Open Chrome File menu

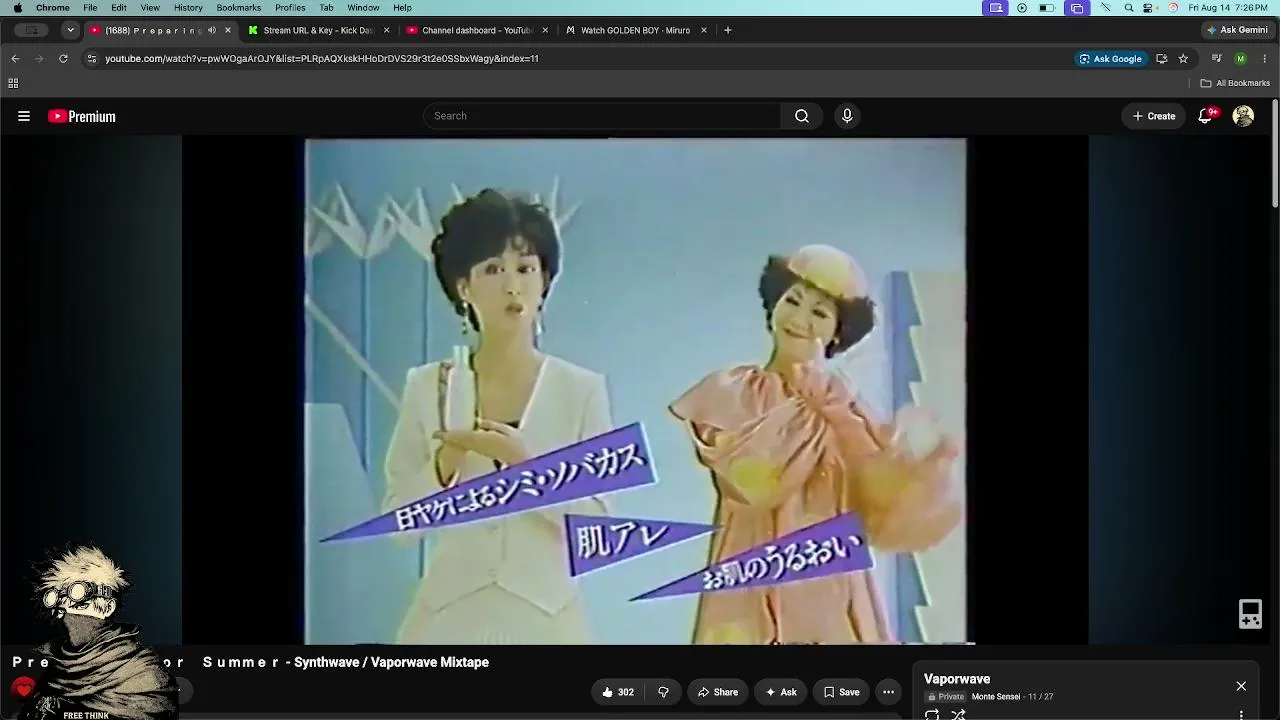coord(90,8)
